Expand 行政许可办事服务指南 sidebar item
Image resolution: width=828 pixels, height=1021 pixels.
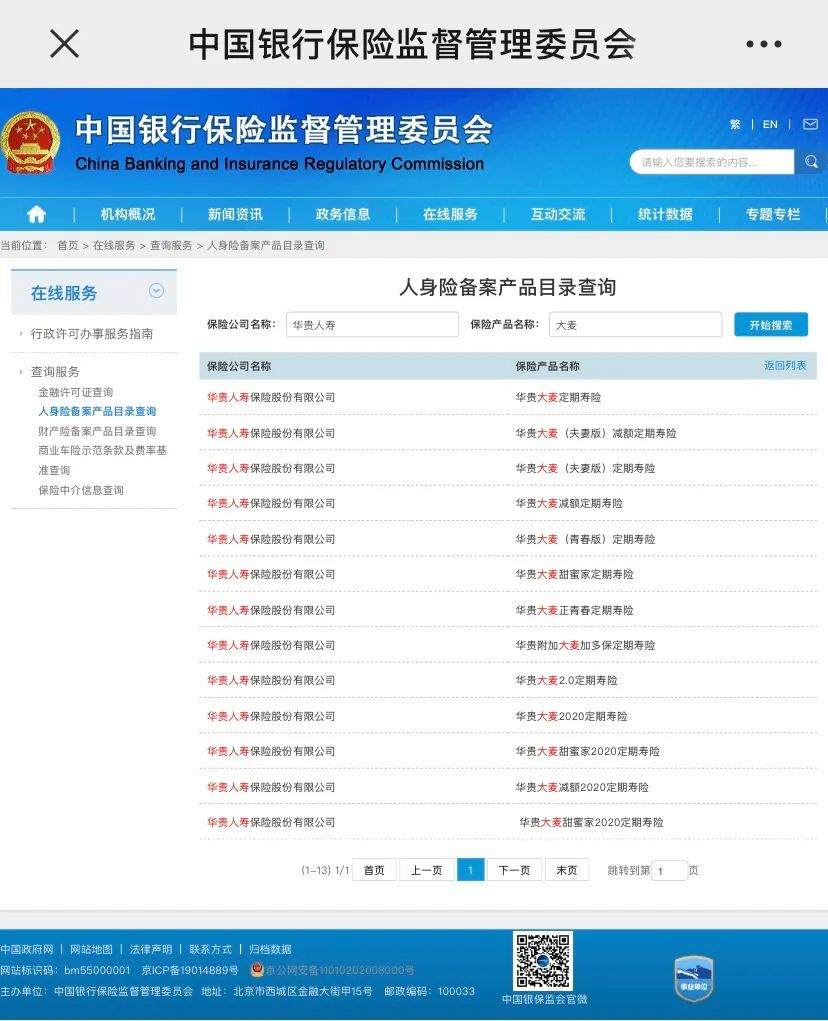(x=92, y=334)
